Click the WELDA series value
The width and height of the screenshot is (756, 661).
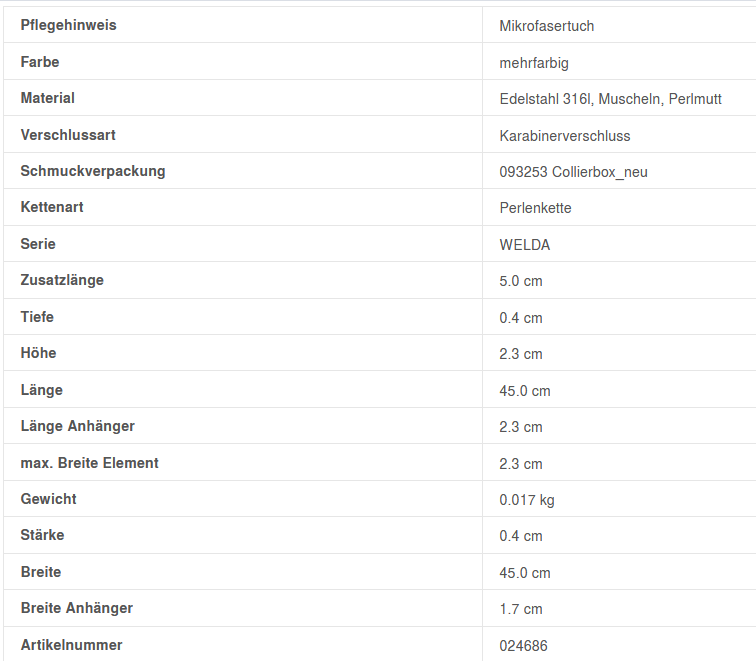click(x=525, y=245)
